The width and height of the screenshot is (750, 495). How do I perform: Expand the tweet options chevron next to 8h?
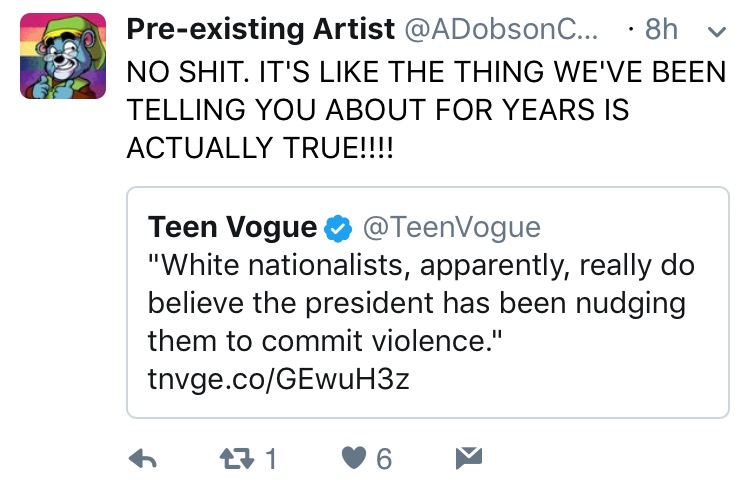pyautogui.click(x=717, y=32)
